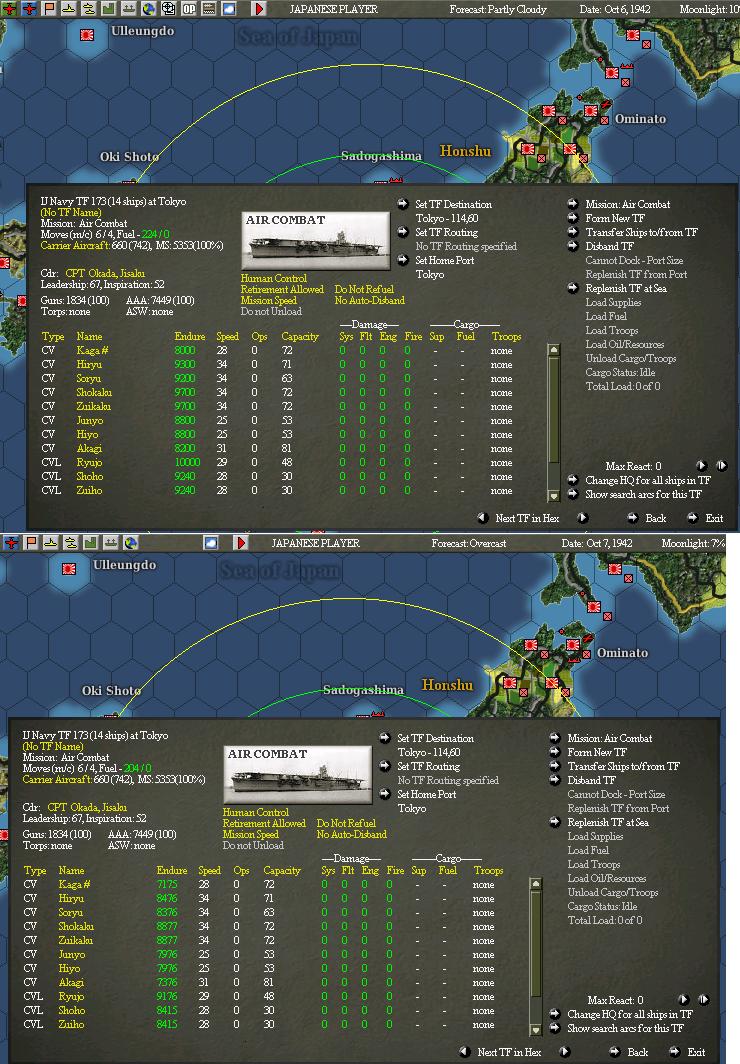Screen dimensions: 740x1064
Task: Click Back button in Oct 7 panel
Action: [x=638, y=1052]
